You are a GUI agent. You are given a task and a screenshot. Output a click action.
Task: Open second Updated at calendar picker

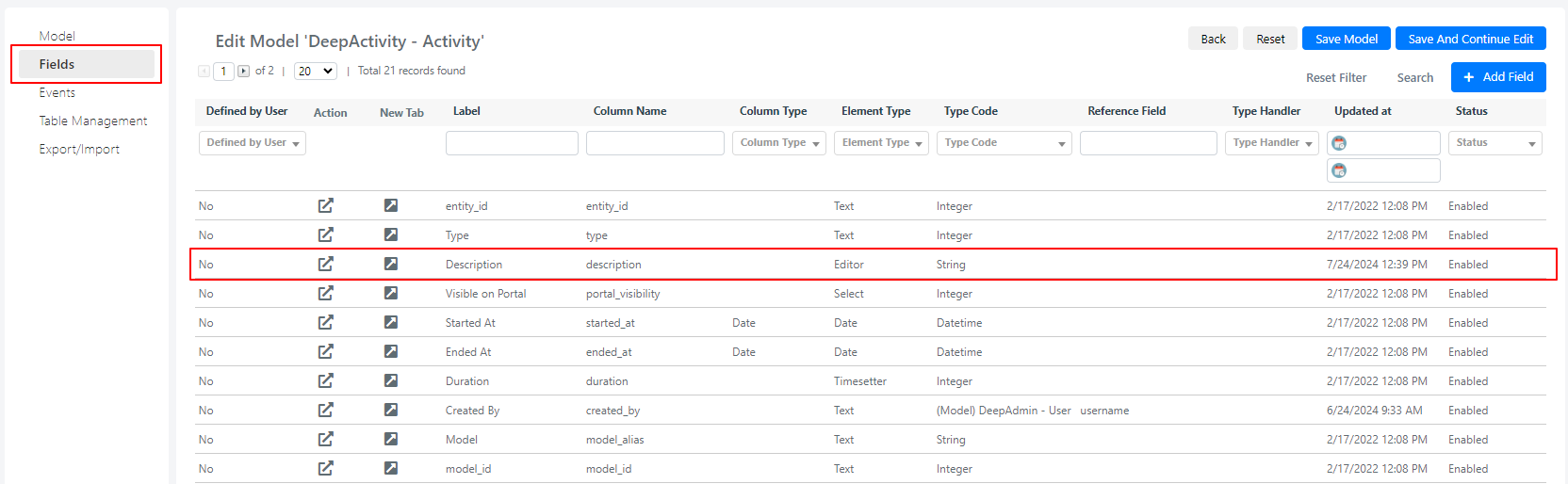coord(1339,170)
